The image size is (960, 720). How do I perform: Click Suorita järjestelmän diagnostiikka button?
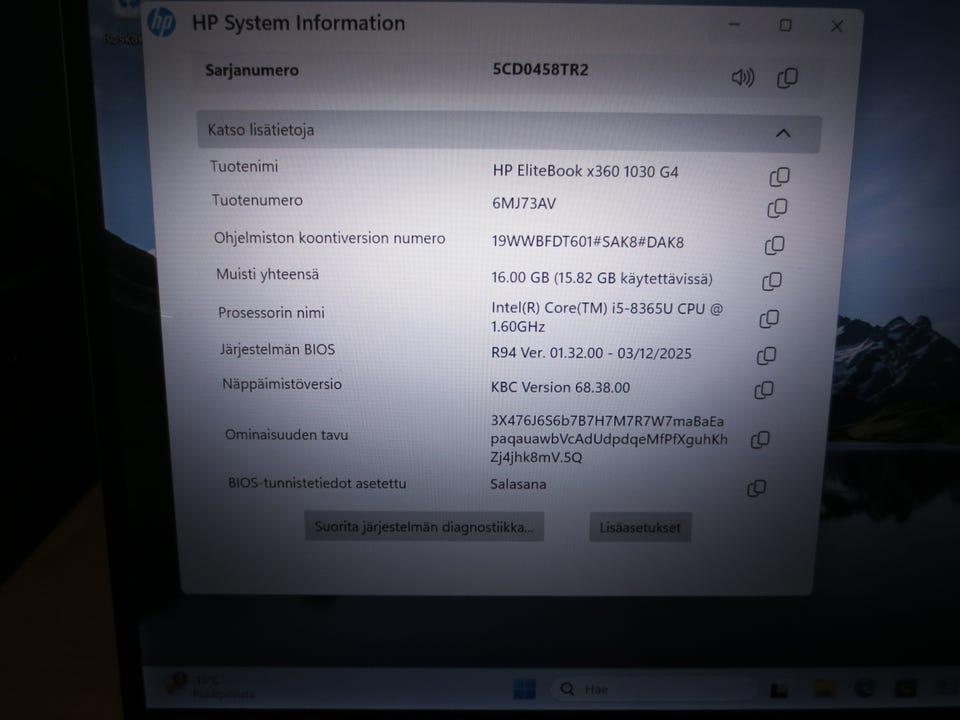pyautogui.click(x=424, y=527)
